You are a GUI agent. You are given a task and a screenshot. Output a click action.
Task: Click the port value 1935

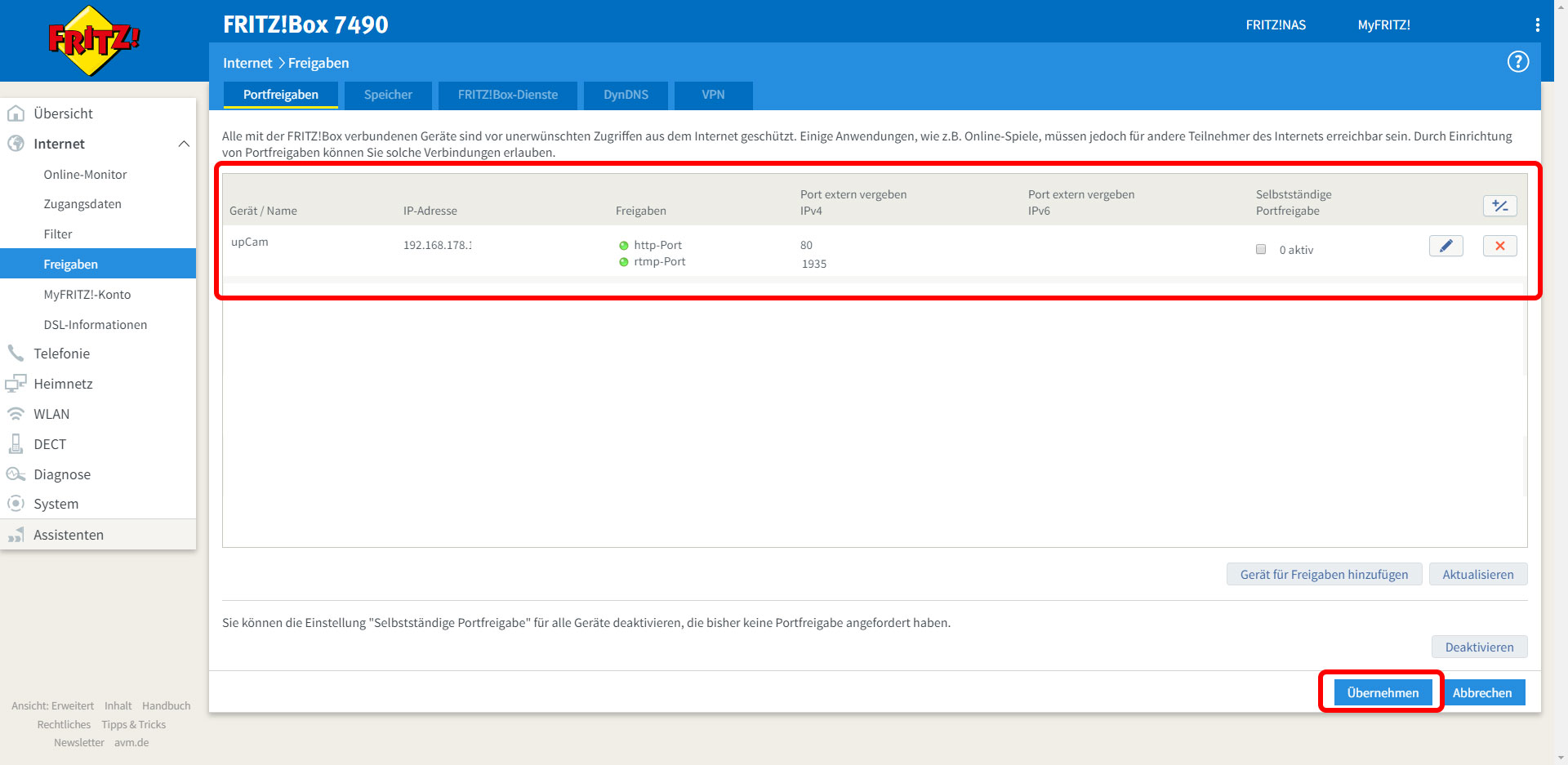pos(813,264)
